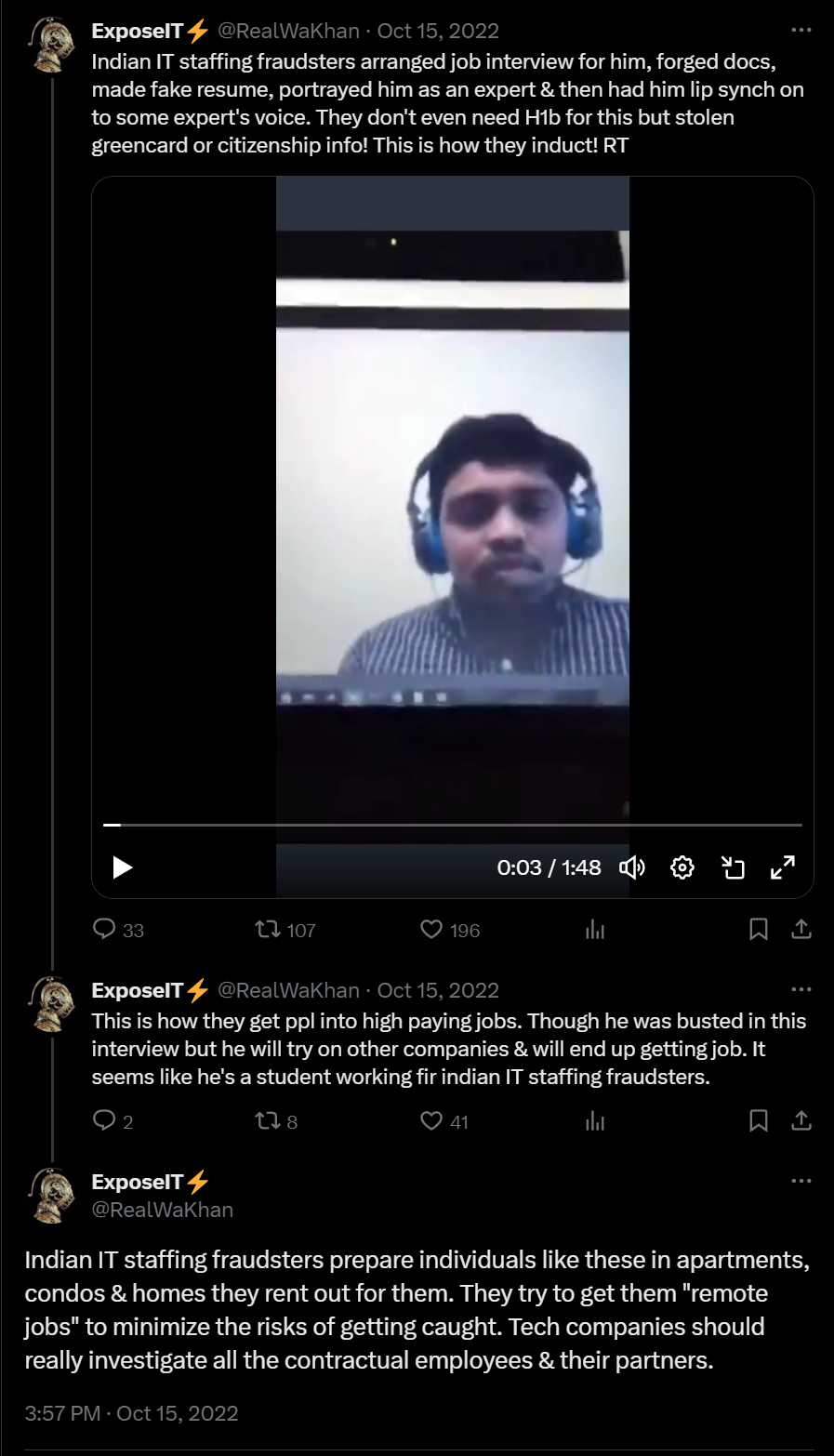The image size is (834, 1456).
Task: Open the 3:57 PM Oct 15, 2022 timestamp
Action: (x=131, y=1413)
